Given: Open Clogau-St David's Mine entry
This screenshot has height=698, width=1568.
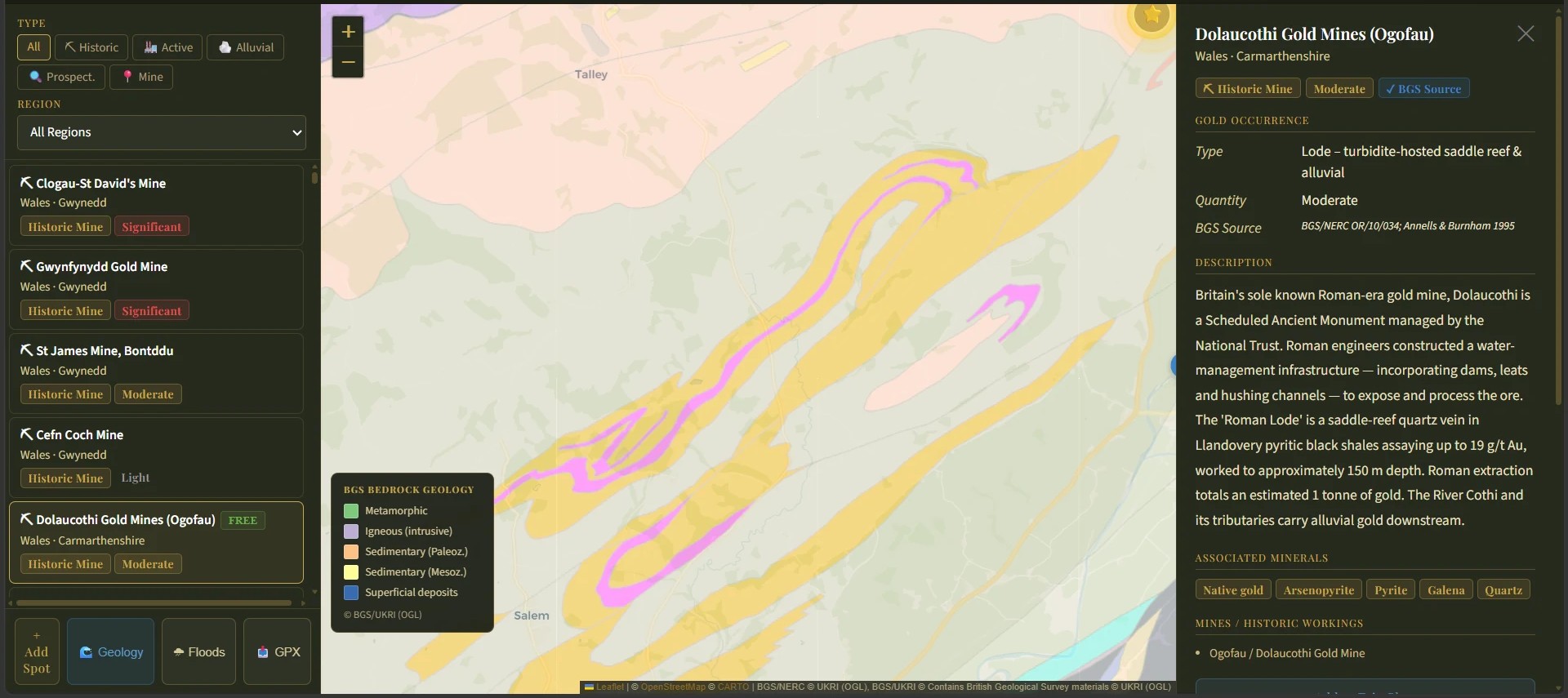Looking at the screenshot, I should click(156, 205).
